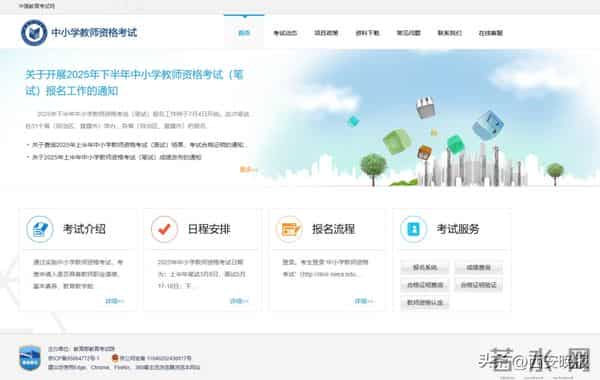Click the 教师资格认定 service button
The height and width of the screenshot is (380, 600).
tap(425, 302)
